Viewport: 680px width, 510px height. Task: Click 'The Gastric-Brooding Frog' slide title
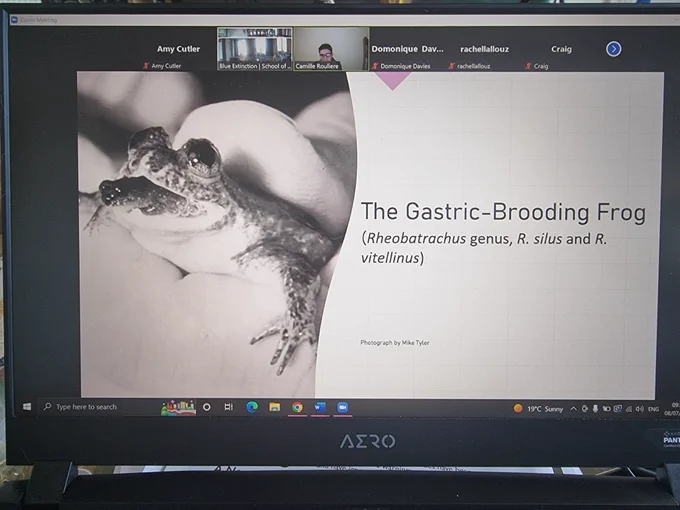click(x=503, y=212)
